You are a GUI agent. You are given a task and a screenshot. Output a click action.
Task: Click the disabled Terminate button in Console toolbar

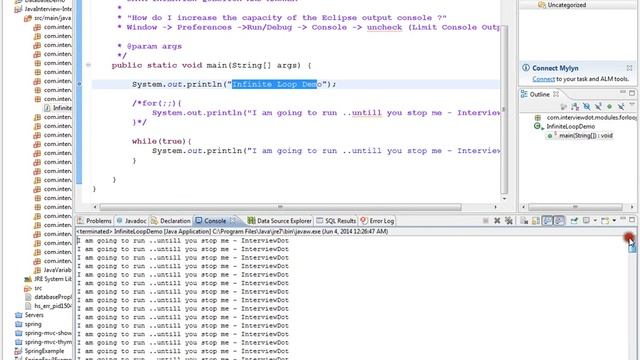coord(485,221)
